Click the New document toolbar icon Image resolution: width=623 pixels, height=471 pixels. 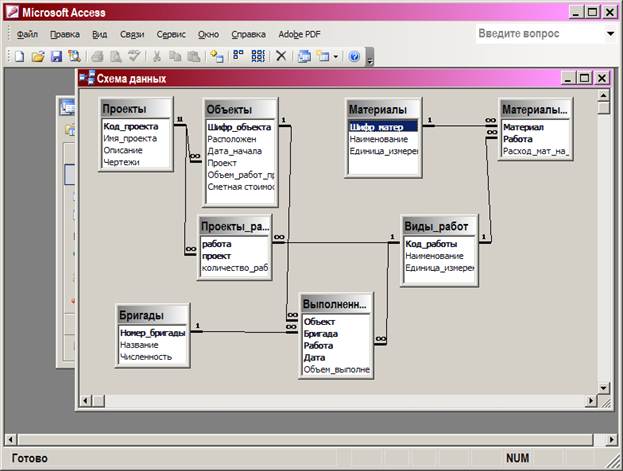coord(19,56)
